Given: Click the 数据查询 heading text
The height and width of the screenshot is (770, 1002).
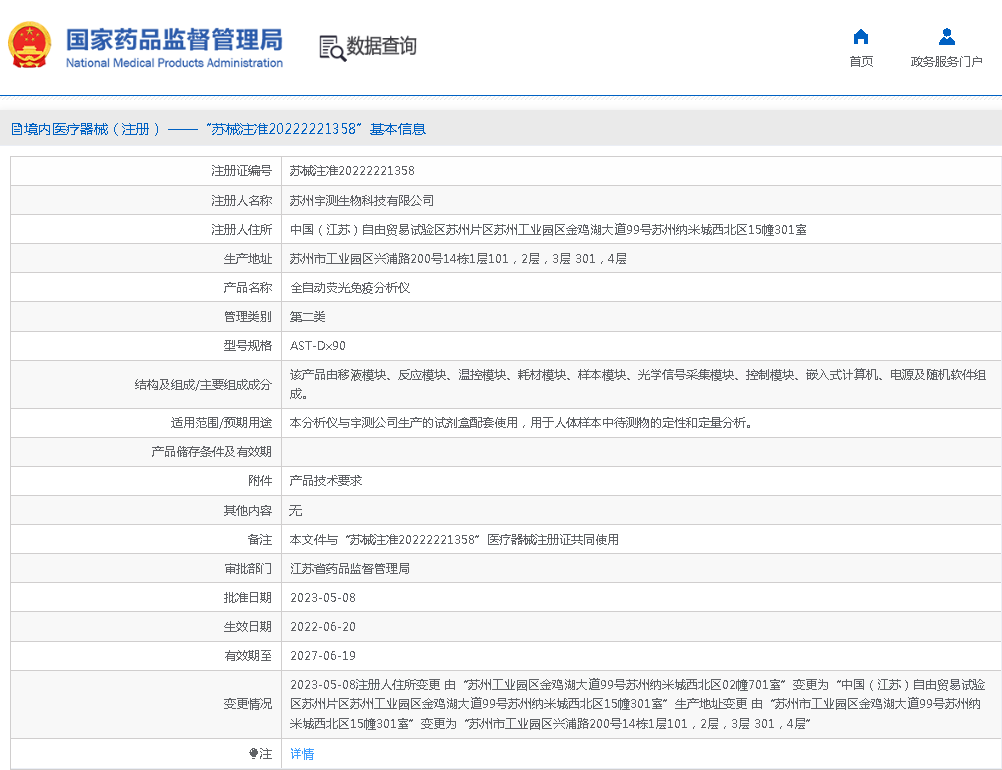Looking at the screenshot, I should 381,46.
